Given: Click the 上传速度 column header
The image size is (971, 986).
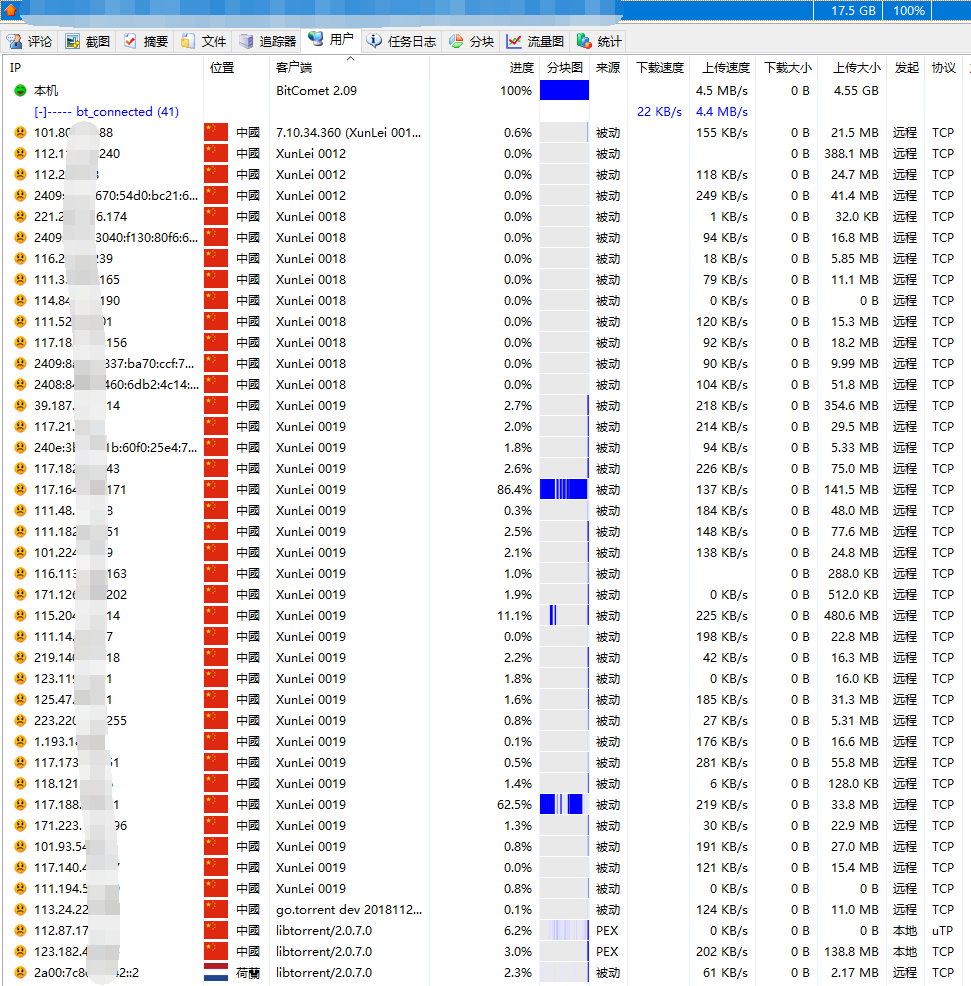Looking at the screenshot, I should click(x=725, y=68).
